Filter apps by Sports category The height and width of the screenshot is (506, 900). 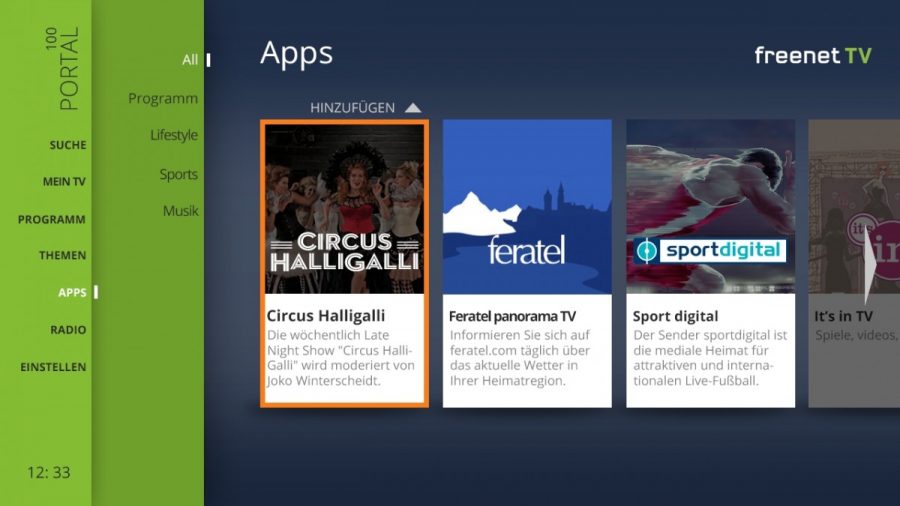coord(179,174)
